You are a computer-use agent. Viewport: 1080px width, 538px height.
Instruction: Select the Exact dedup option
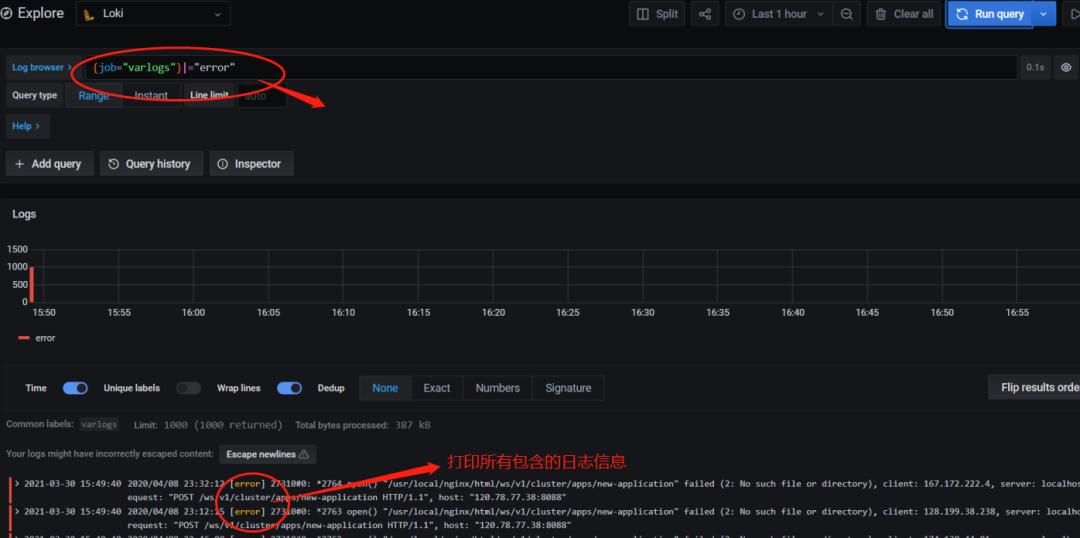tap(436, 388)
